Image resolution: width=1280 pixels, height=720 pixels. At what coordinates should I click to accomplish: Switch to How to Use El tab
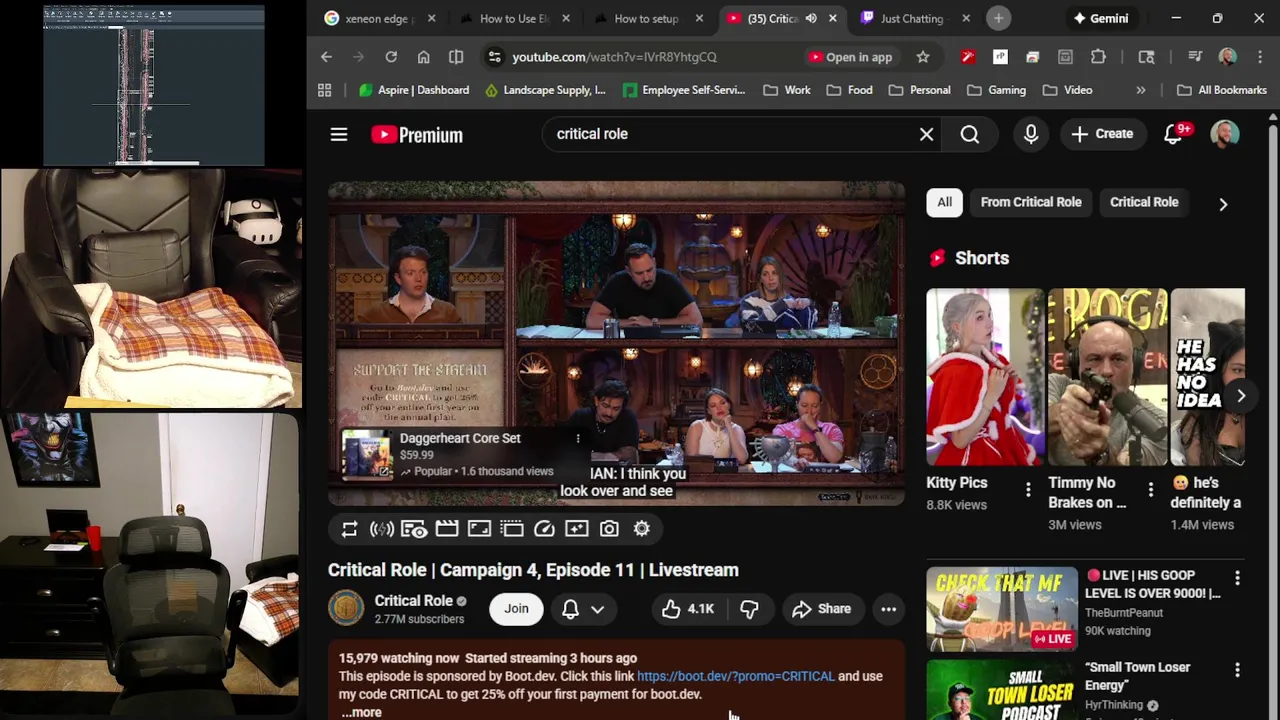[x=515, y=18]
